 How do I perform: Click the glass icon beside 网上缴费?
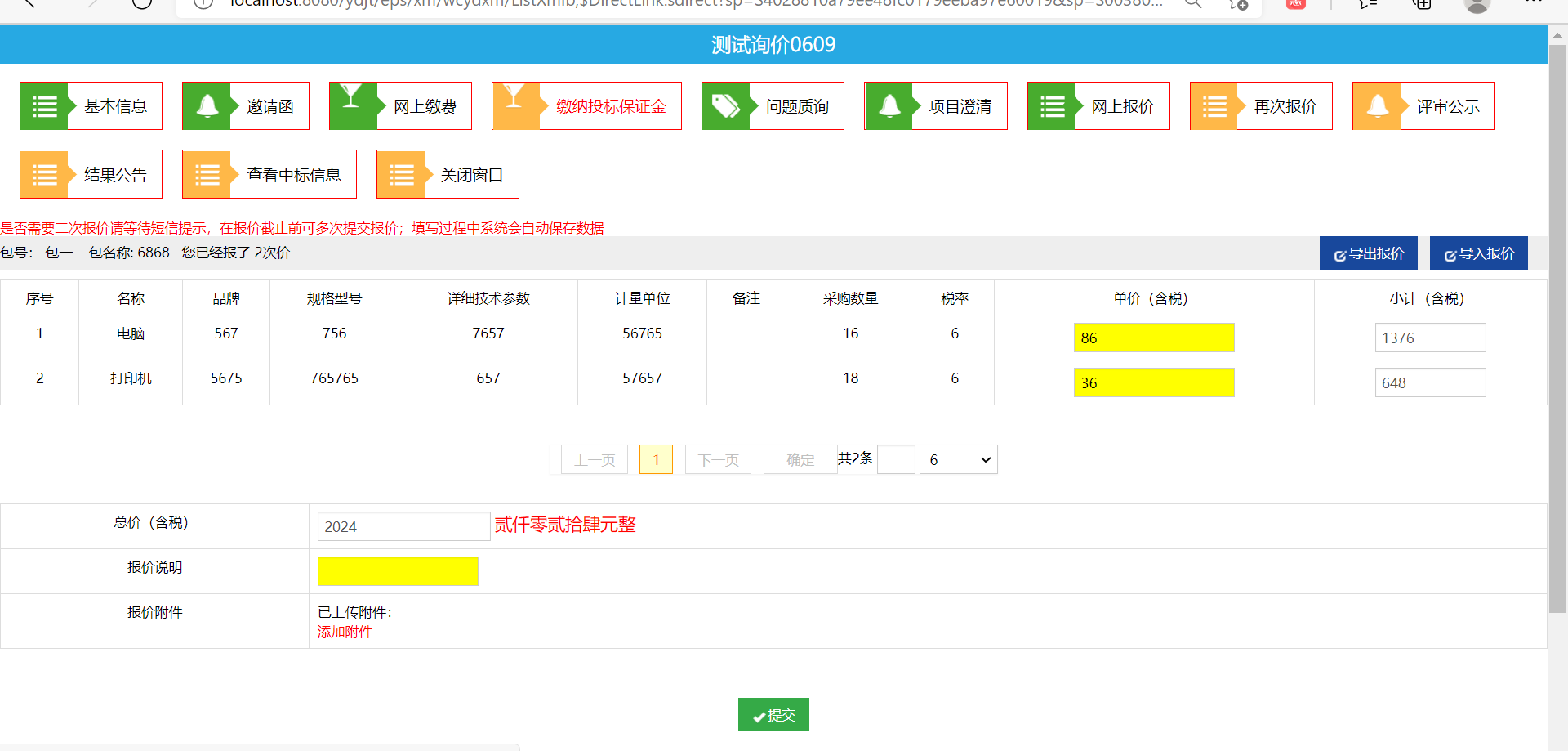point(351,98)
